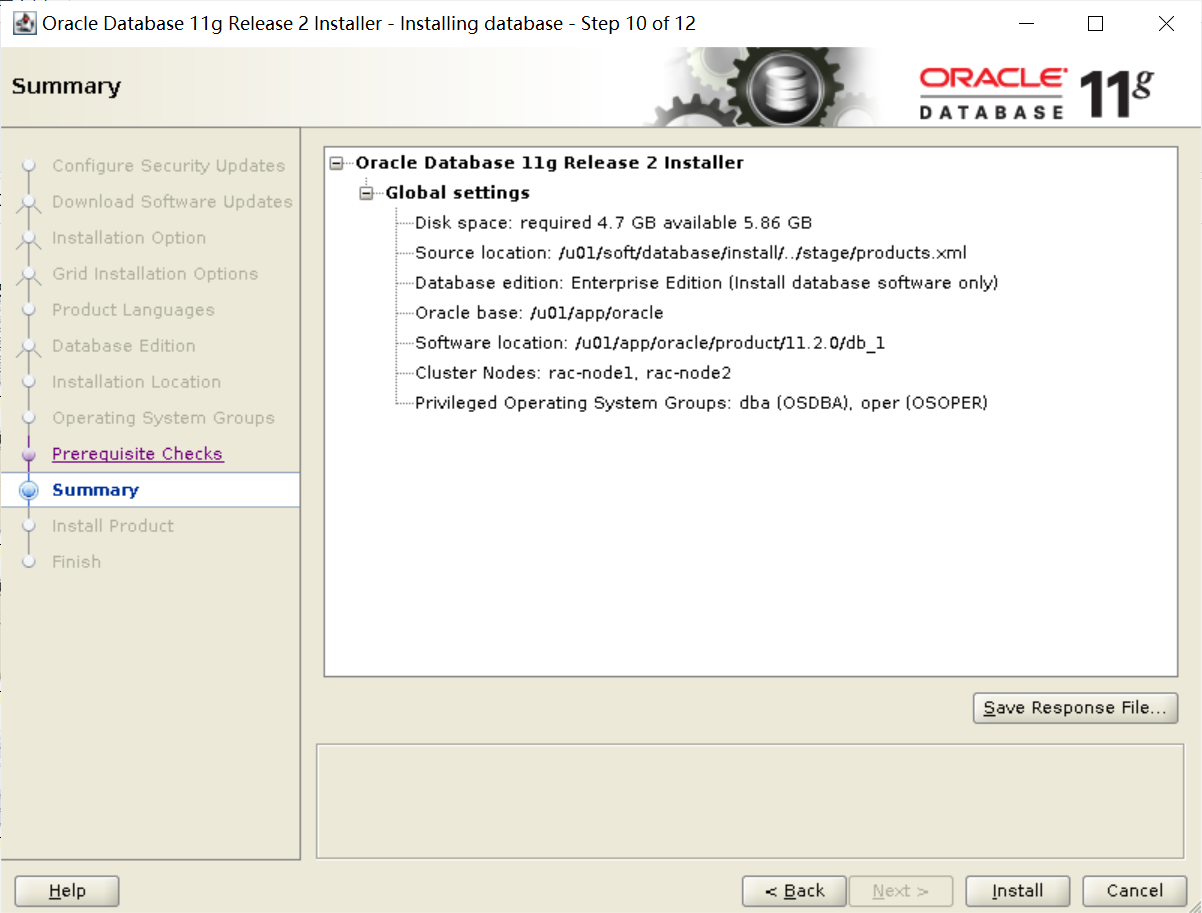Click the Install Product step bullet

coord(29,526)
